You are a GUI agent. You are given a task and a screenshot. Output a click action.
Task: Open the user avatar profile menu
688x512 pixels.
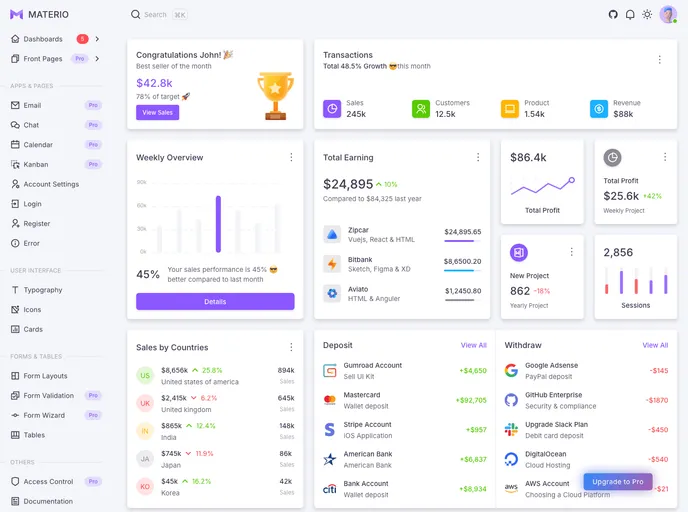click(x=668, y=14)
